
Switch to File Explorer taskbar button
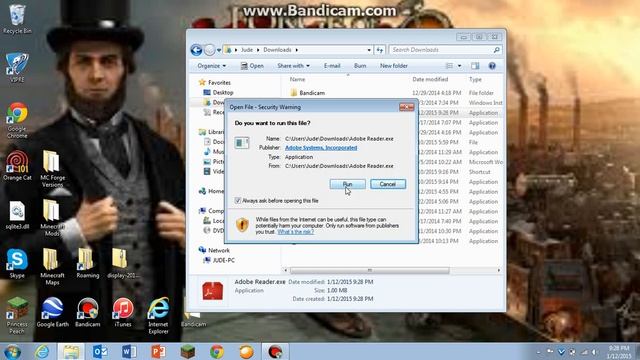click(71, 351)
